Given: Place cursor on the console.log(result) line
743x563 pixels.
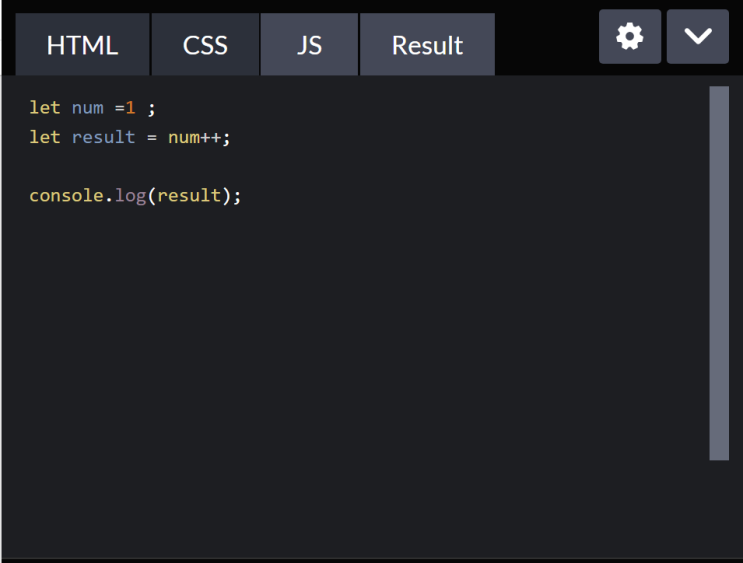Looking at the screenshot, I should pos(135,196).
